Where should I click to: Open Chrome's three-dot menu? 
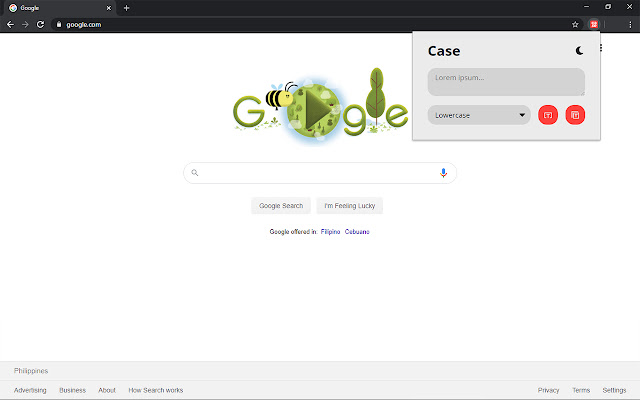click(630, 24)
